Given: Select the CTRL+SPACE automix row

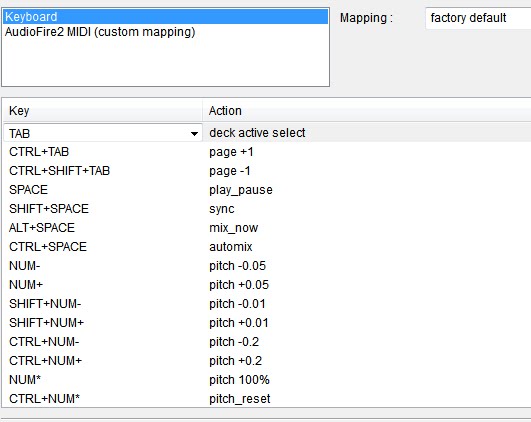Looking at the screenshot, I should pyautogui.click(x=267, y=247).
